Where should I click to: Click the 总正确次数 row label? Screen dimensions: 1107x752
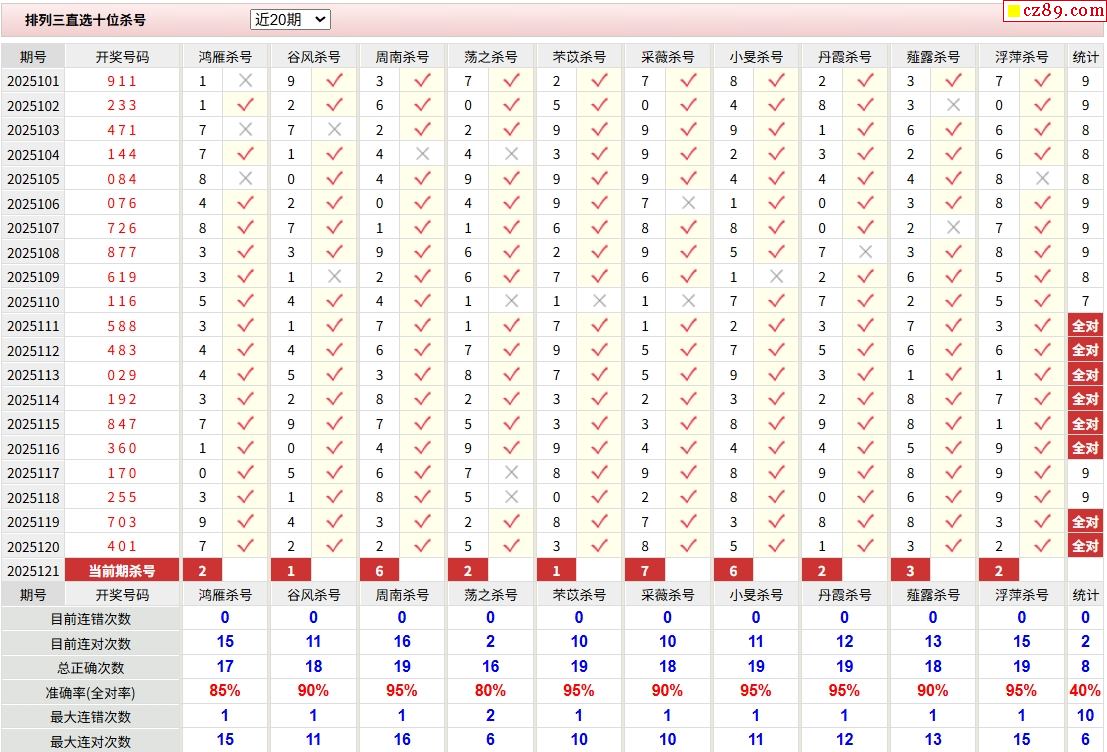click(x=90, y=668)
